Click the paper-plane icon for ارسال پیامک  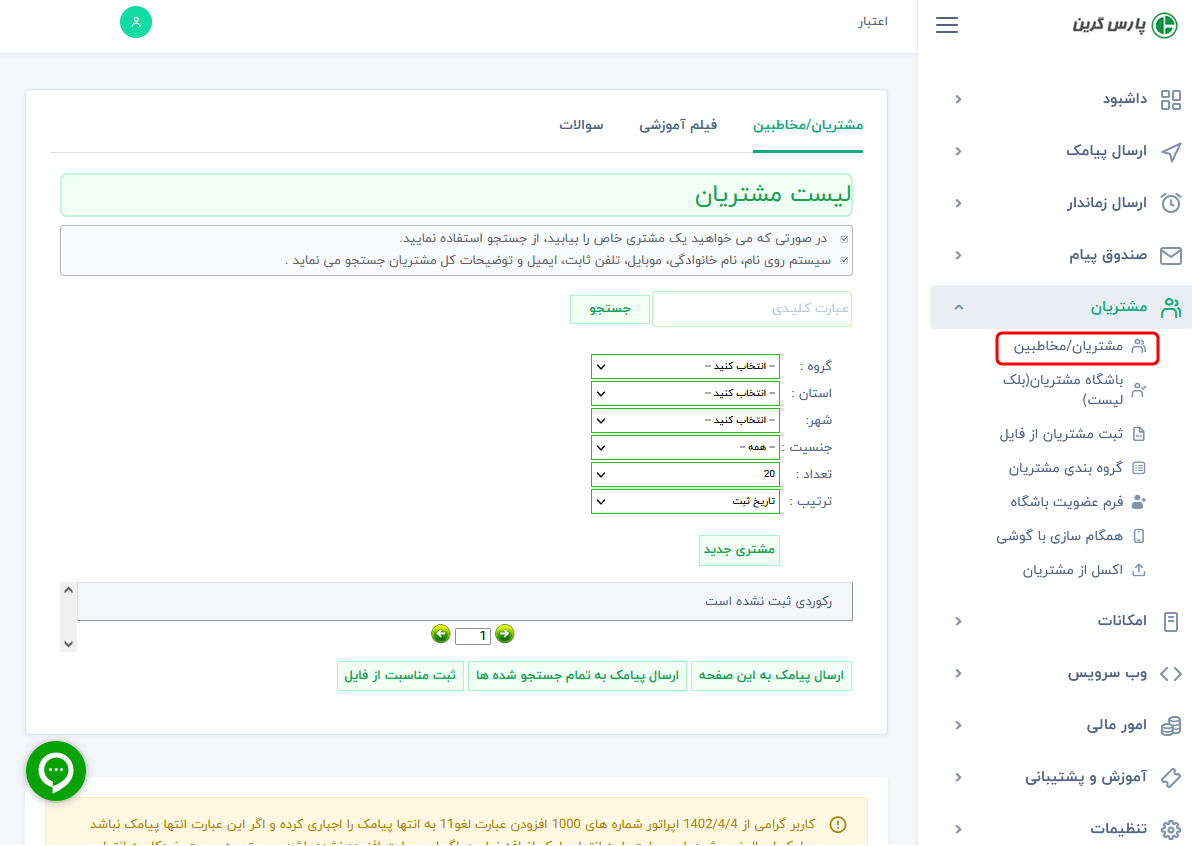click(x=1171, y=151)
